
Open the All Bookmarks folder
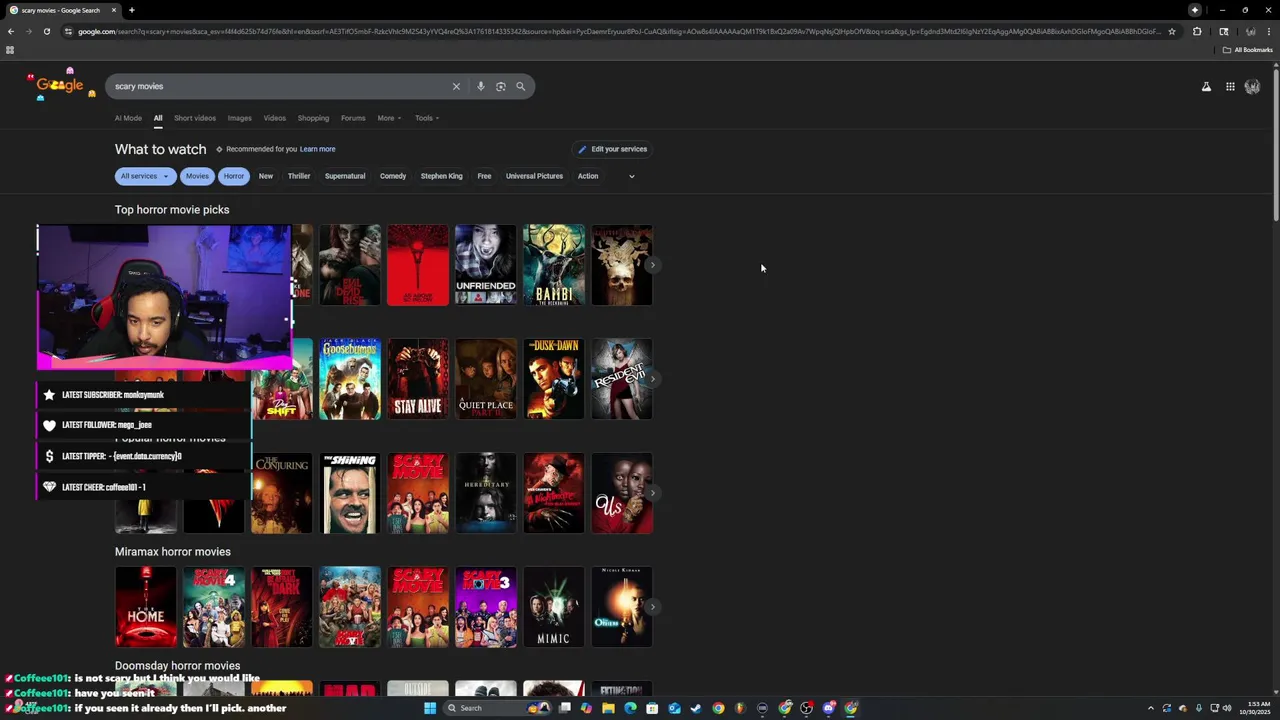pos(1248,50)
